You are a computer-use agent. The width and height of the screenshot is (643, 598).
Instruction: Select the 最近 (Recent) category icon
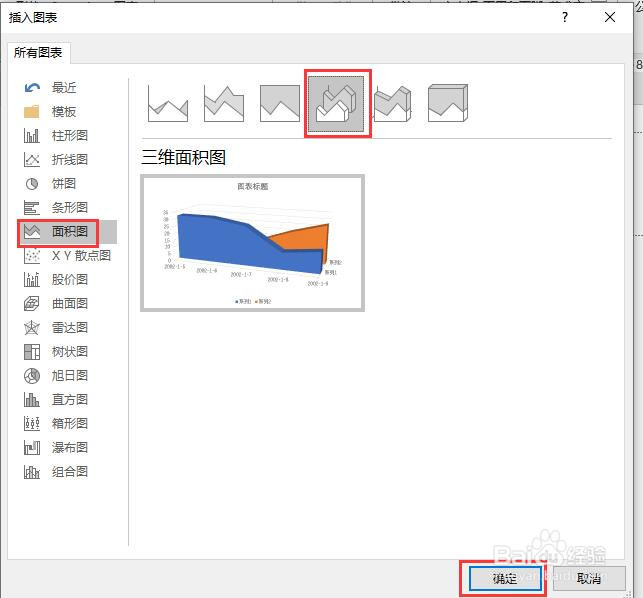pyautogui.click(x=32, y=88)
